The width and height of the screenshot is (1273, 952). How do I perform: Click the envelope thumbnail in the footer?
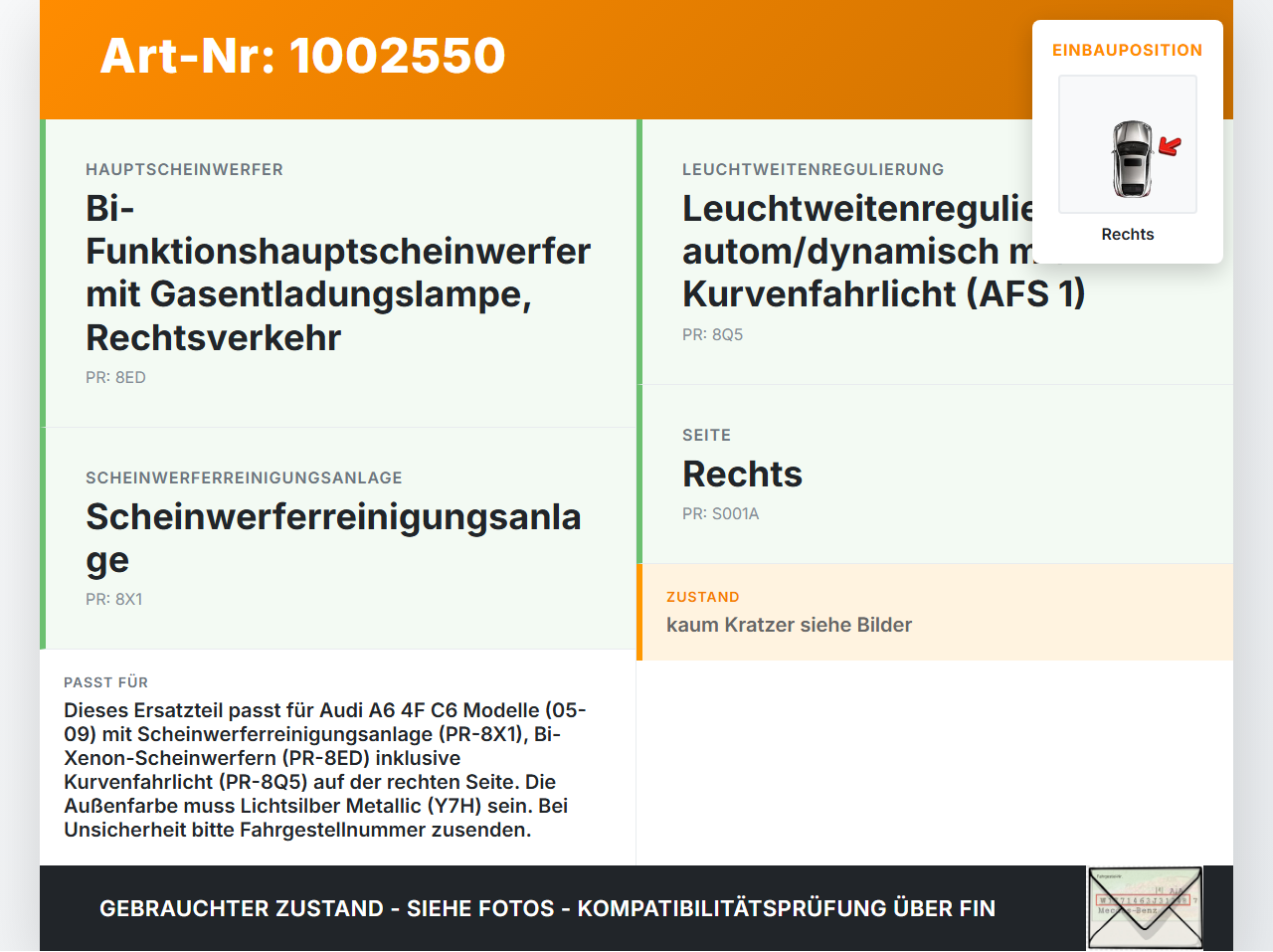coord(1145,908)
